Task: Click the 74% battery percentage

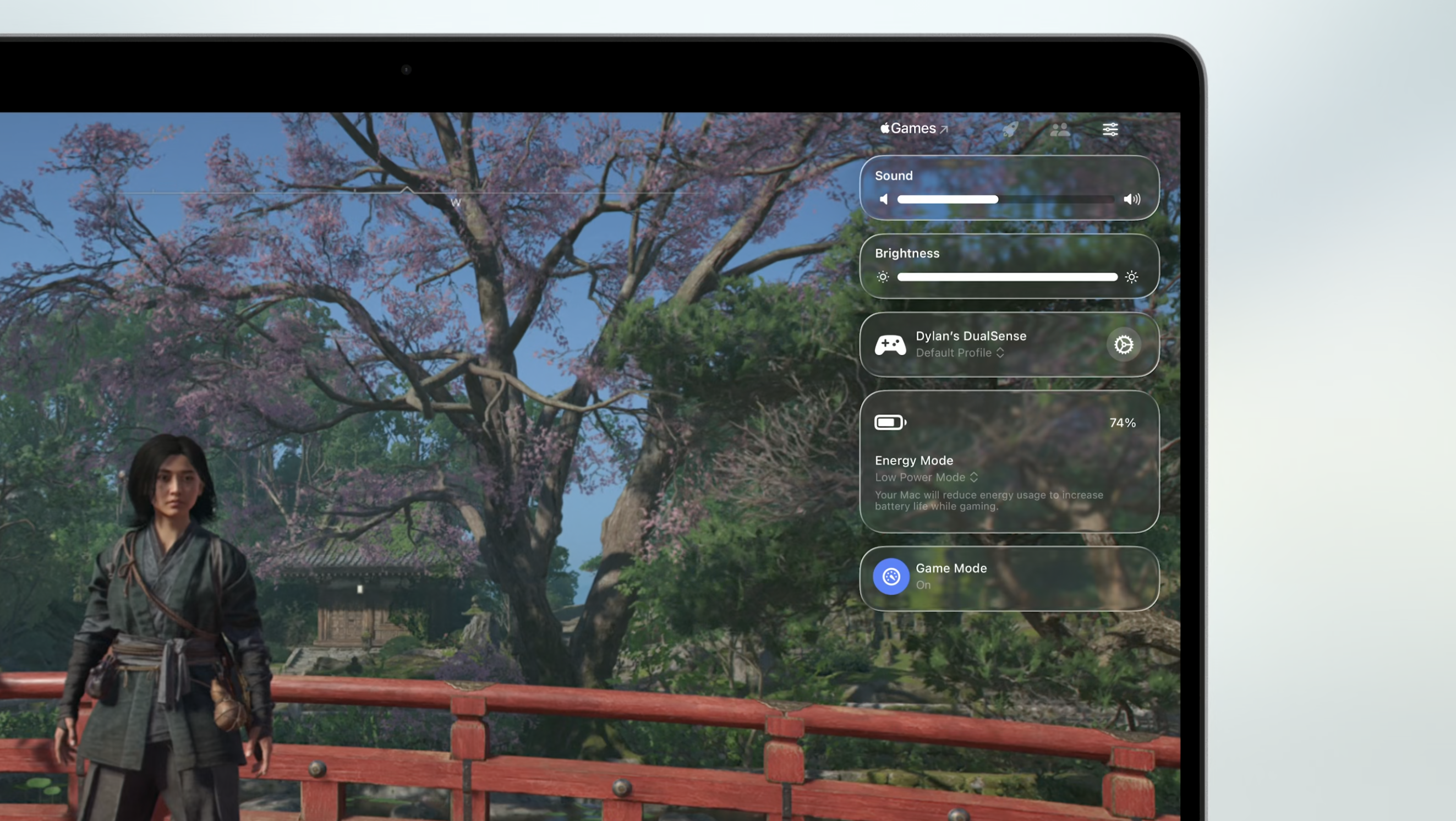Action: [1123, 423]
